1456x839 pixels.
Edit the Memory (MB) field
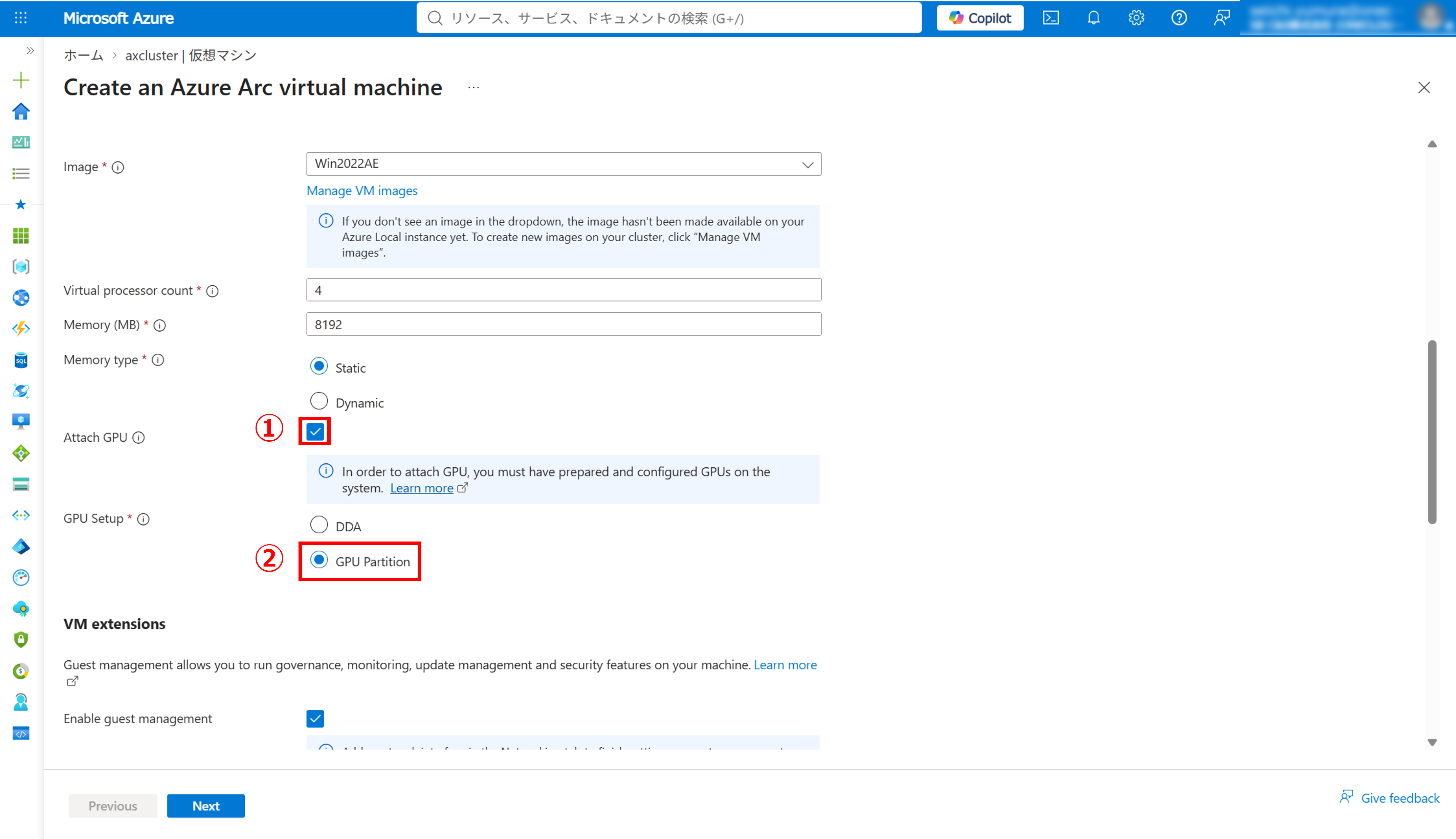click(x=564, y=325)
